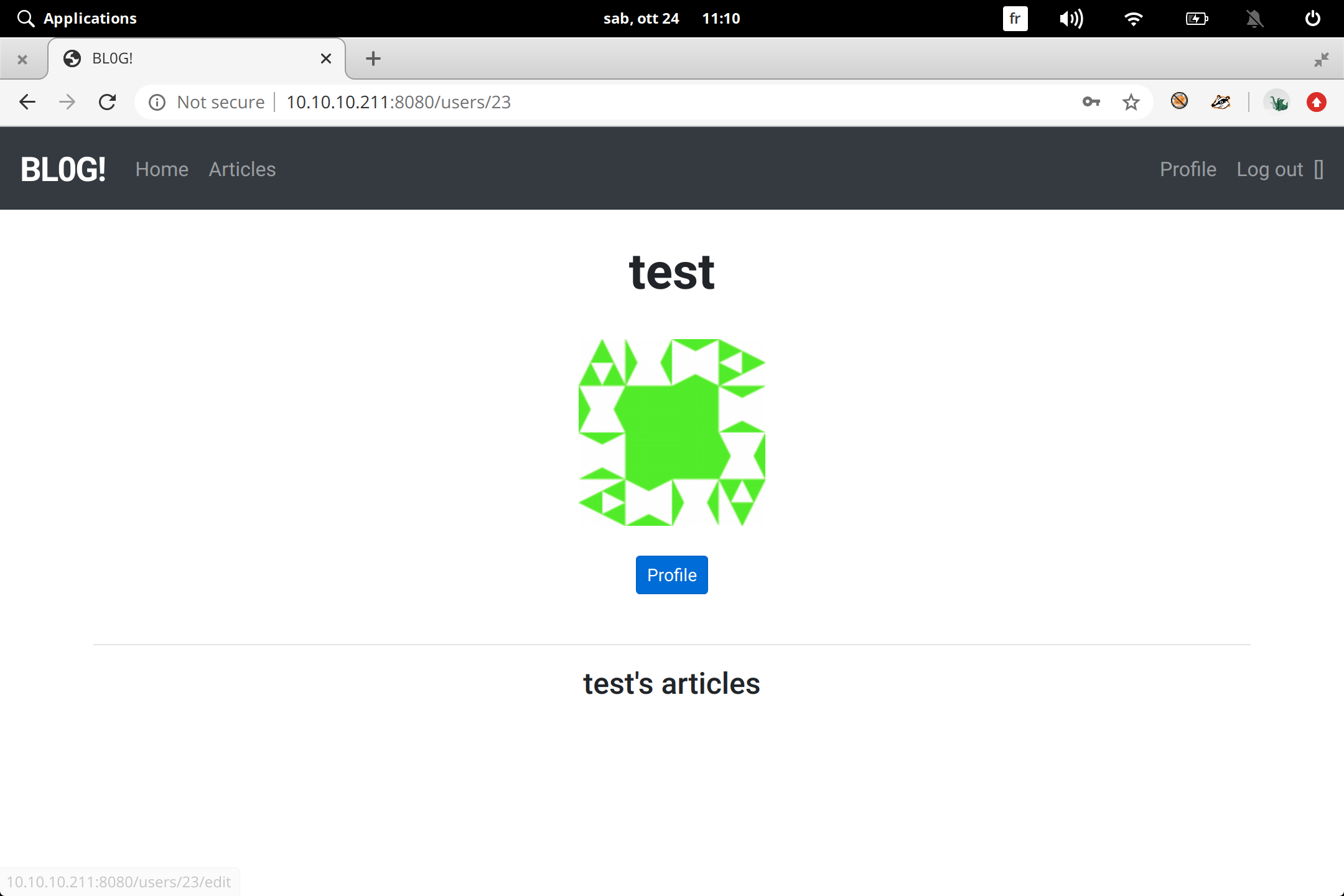Open the volume control indicator
Screen dimensions: 1344x896
click(x=1071, y=19)
